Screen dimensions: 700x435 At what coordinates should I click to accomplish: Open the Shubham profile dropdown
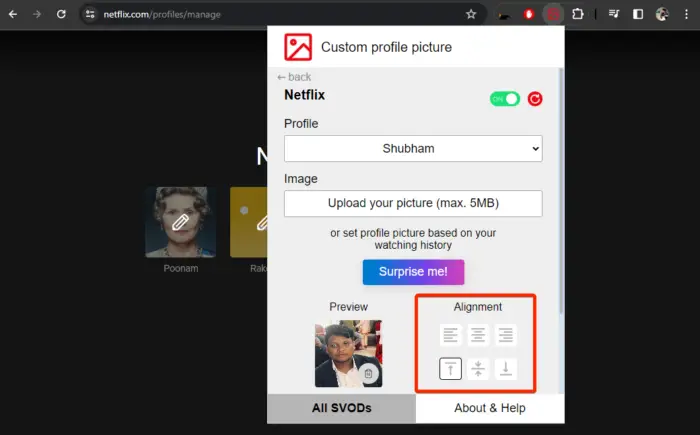(x=413, y=148)
